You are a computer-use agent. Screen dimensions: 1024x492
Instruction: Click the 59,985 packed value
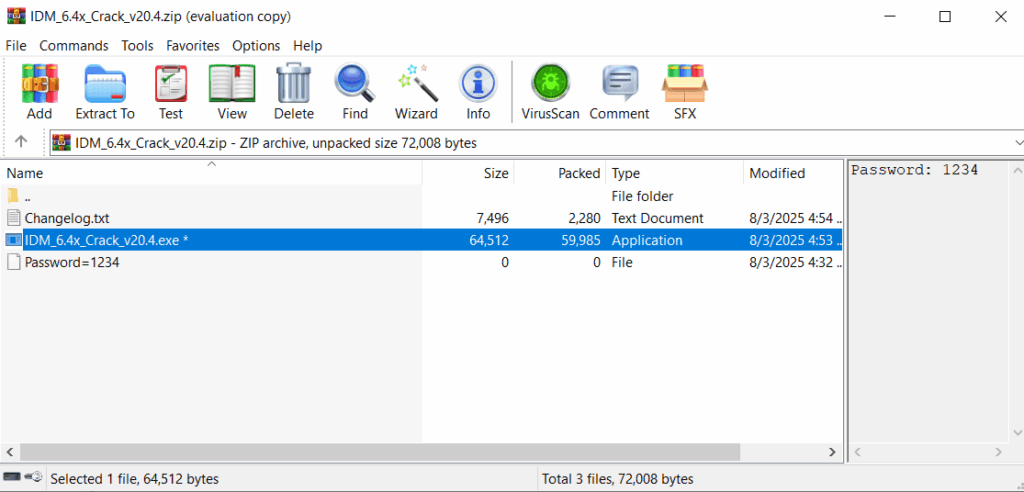tap(581, 240)
